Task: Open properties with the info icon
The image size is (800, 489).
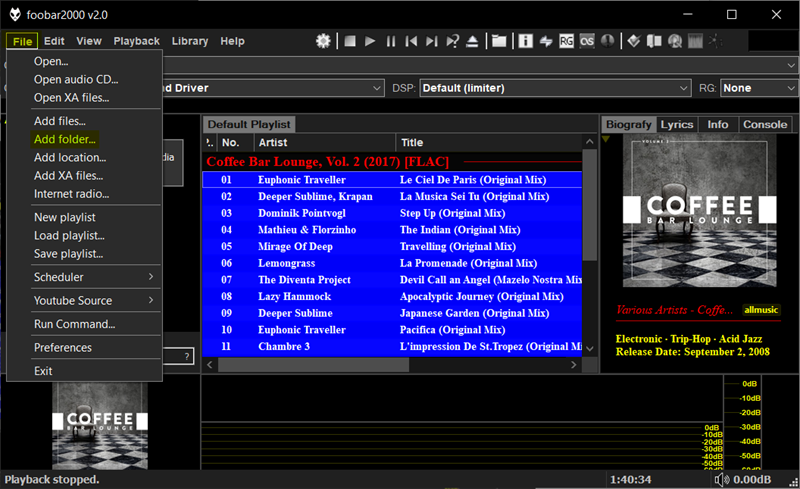Action: tap(526, 41)
